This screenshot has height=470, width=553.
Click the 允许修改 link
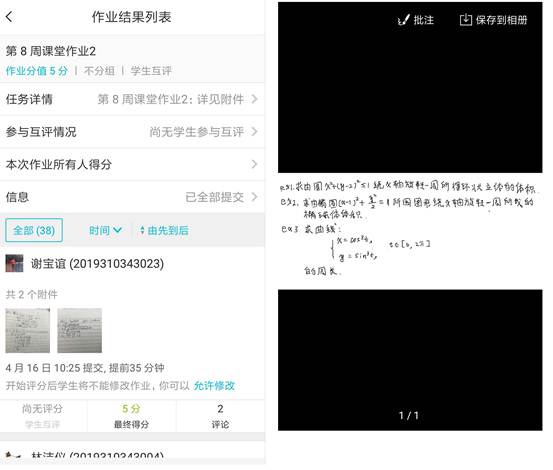214,386
